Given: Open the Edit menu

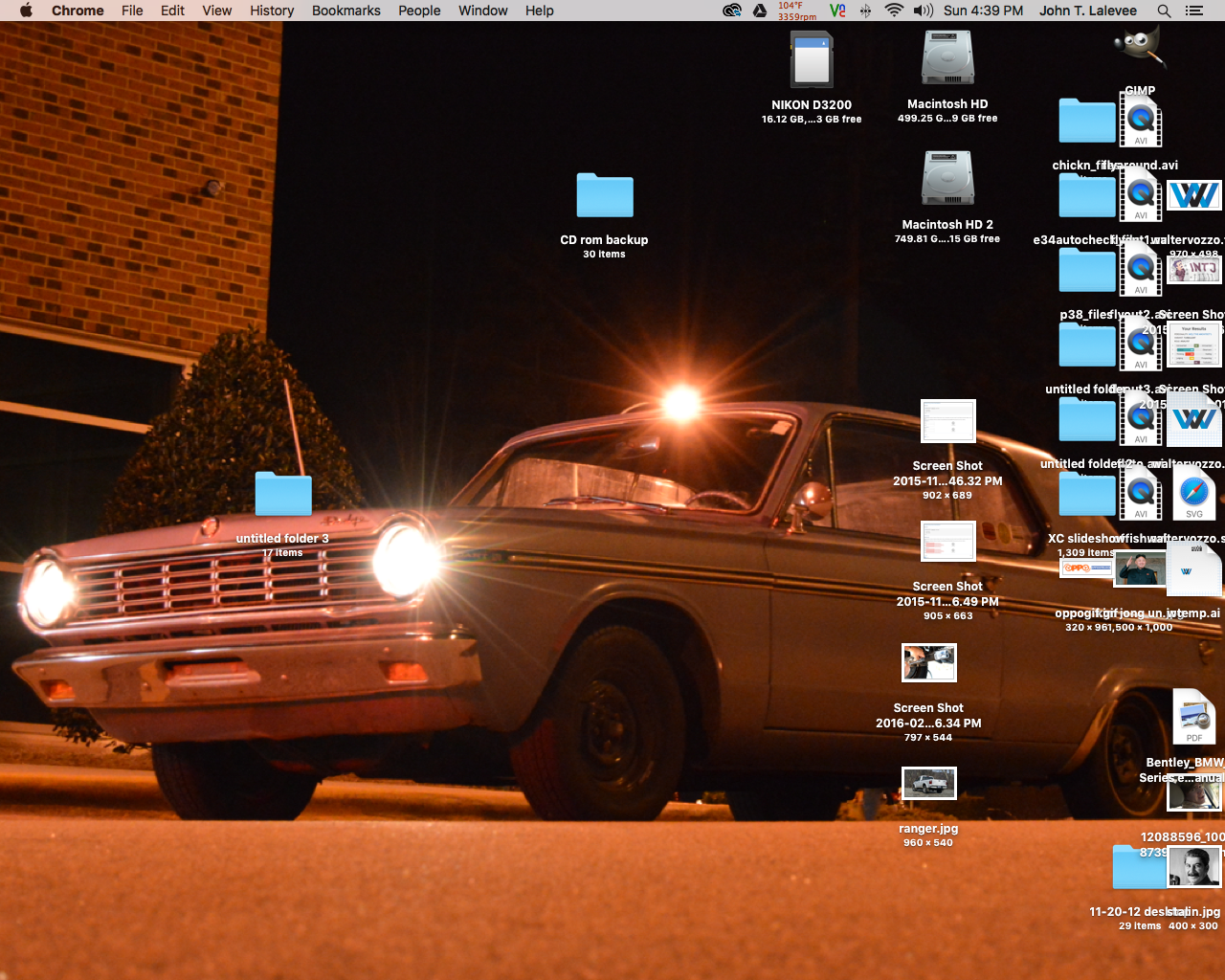Looking at the screenshot, I should 172,11.
